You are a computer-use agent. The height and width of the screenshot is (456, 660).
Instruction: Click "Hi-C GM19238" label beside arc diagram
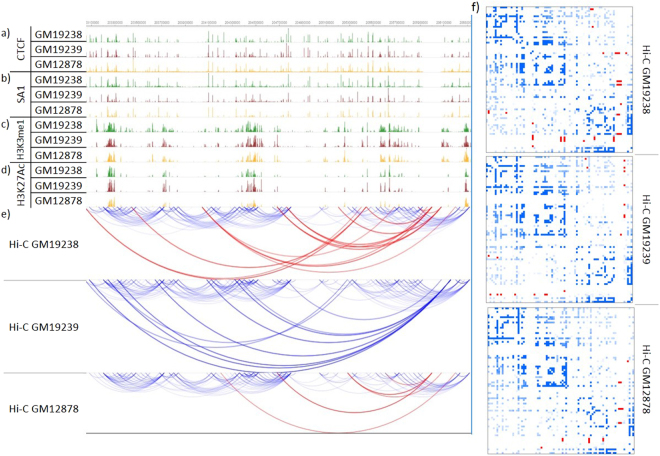(44, 244)
